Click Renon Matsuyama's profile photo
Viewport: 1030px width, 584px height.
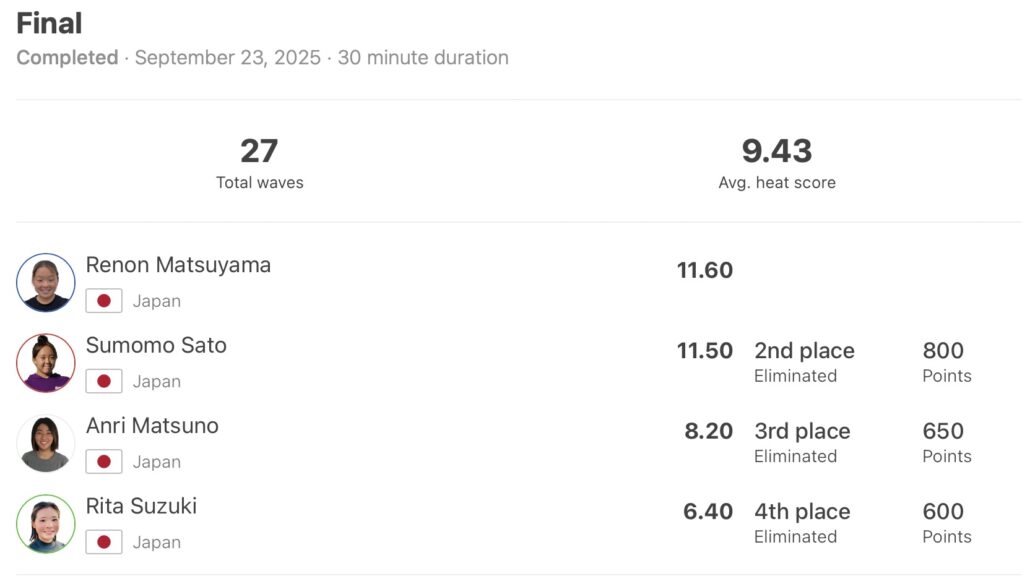tap(46, 283)
